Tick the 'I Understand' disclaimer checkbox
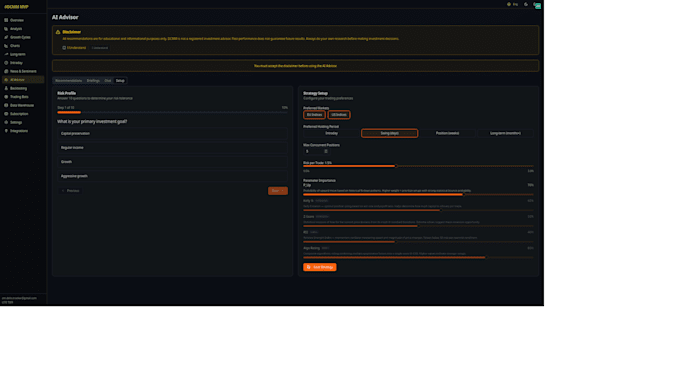680x383 pixels. [64, 48]
